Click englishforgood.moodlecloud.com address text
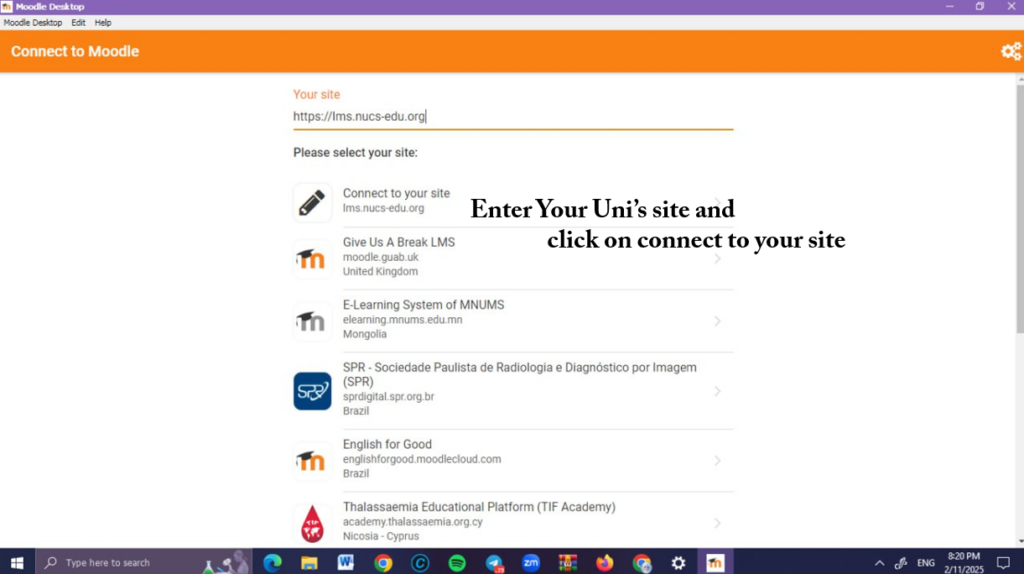 point(422,459)
